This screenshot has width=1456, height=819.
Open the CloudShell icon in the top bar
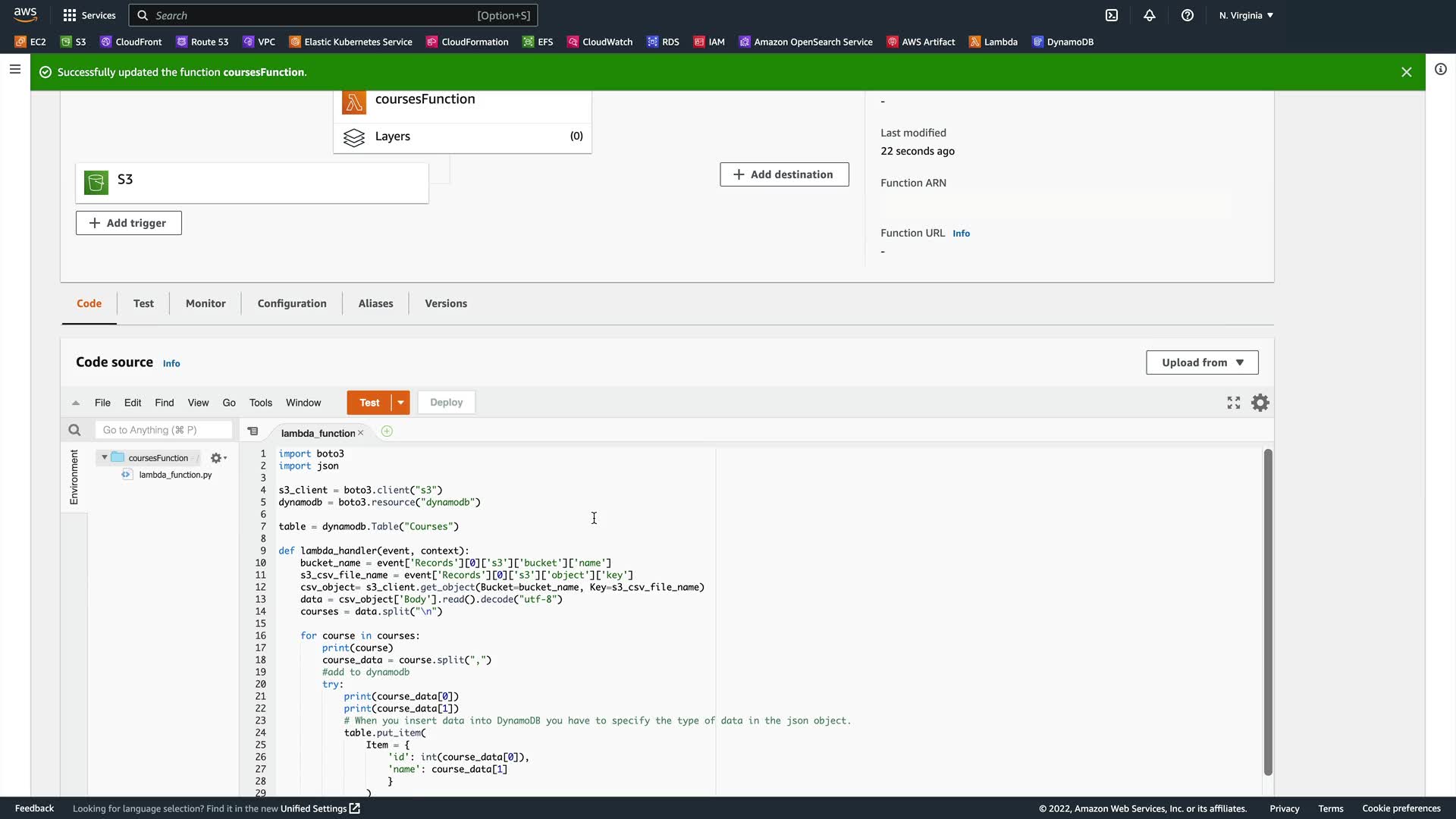pos(1112,15)
